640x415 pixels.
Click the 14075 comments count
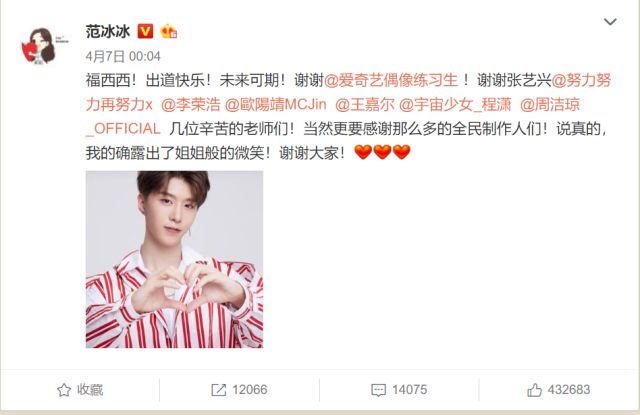[409, 390]
